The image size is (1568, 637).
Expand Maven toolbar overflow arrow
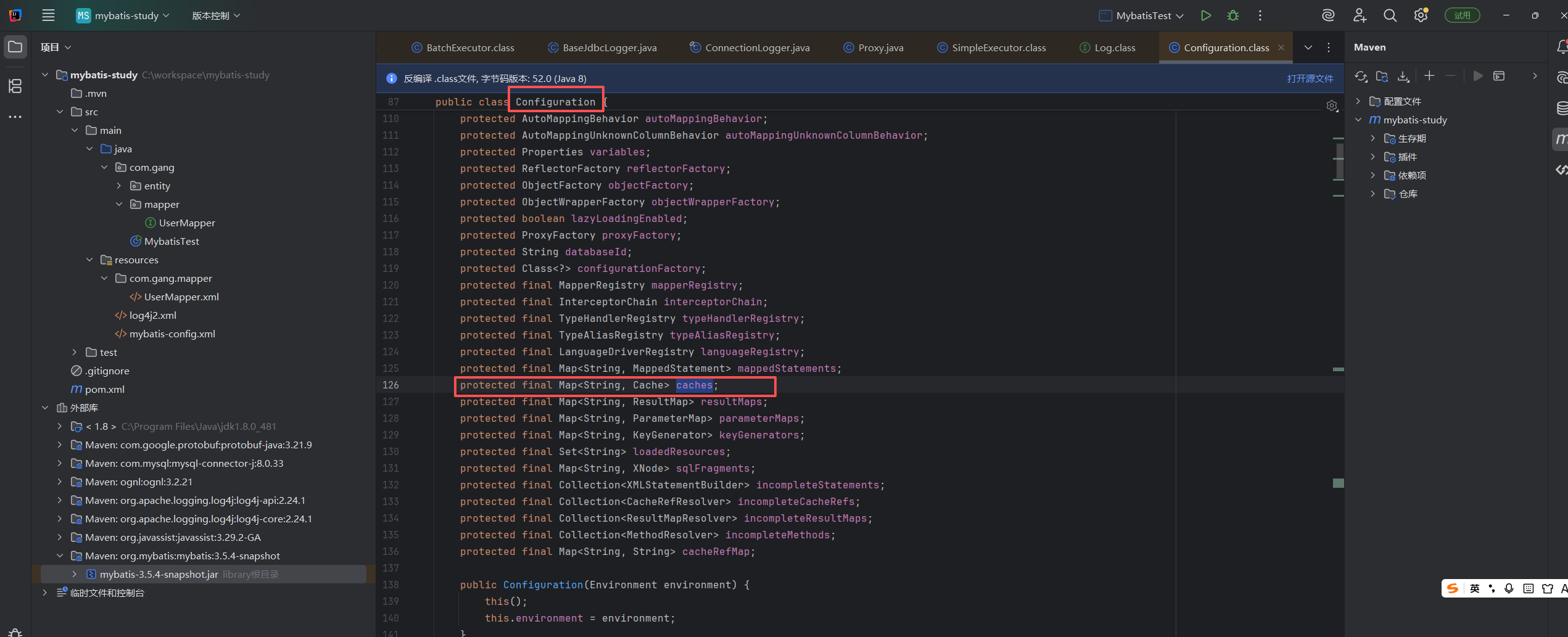(1535, 76)
